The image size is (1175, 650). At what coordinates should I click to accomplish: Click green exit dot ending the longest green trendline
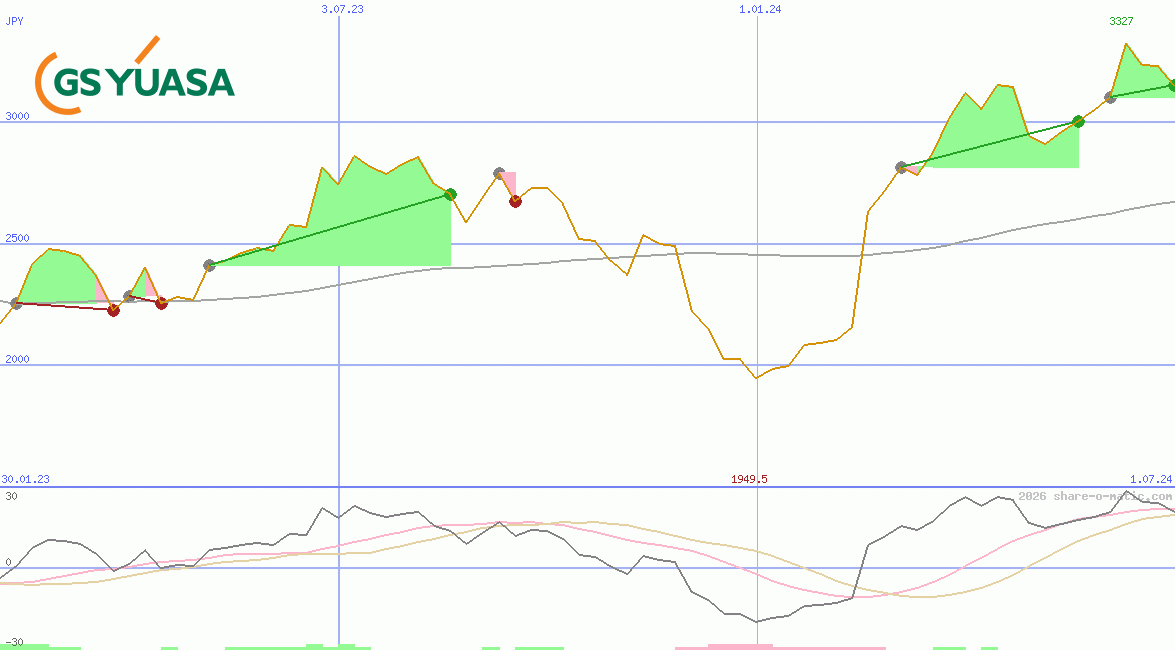(450, 194)
